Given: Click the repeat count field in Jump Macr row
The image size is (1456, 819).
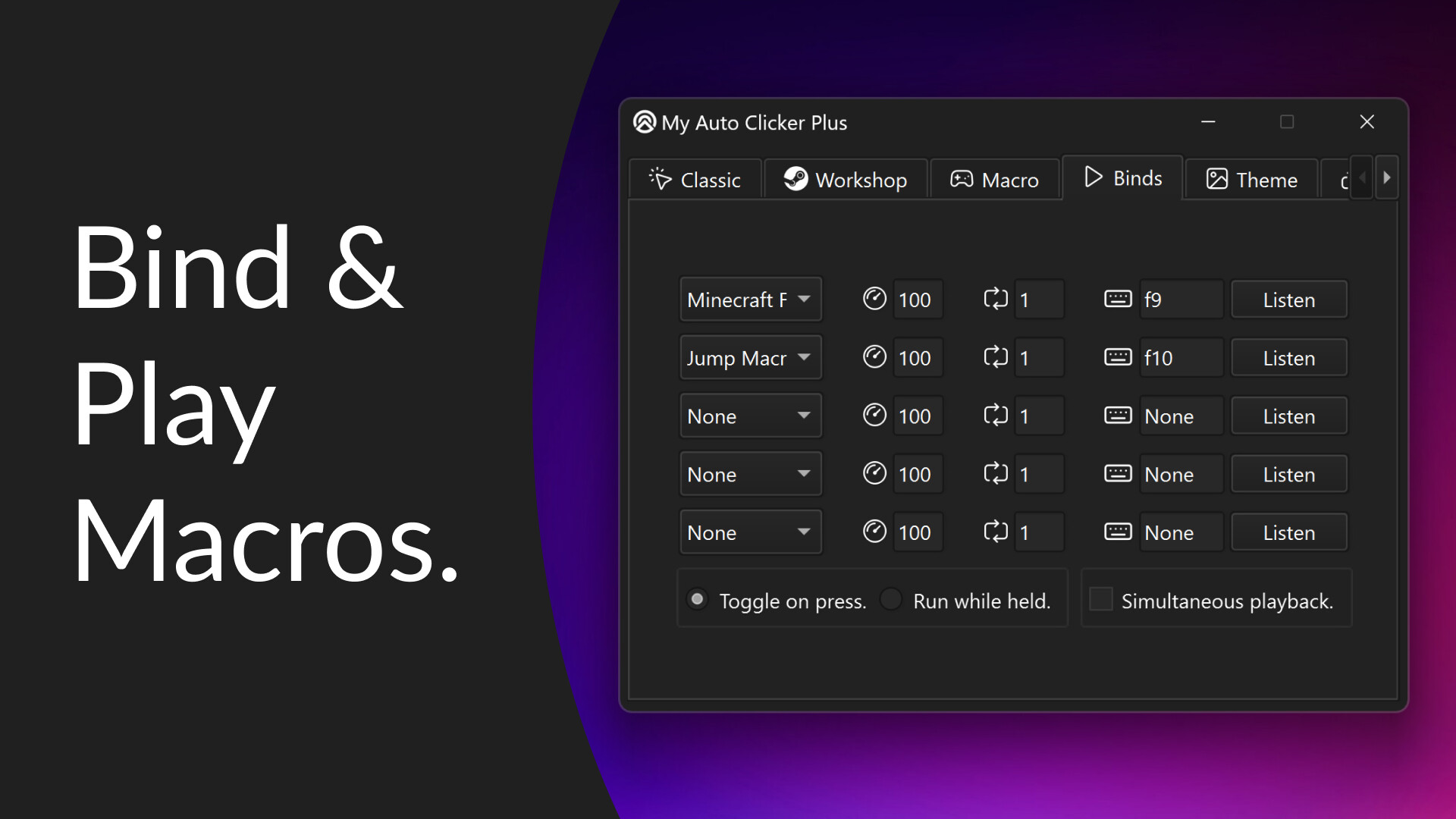Looking at the screenshot, I should coord(1039,358).
